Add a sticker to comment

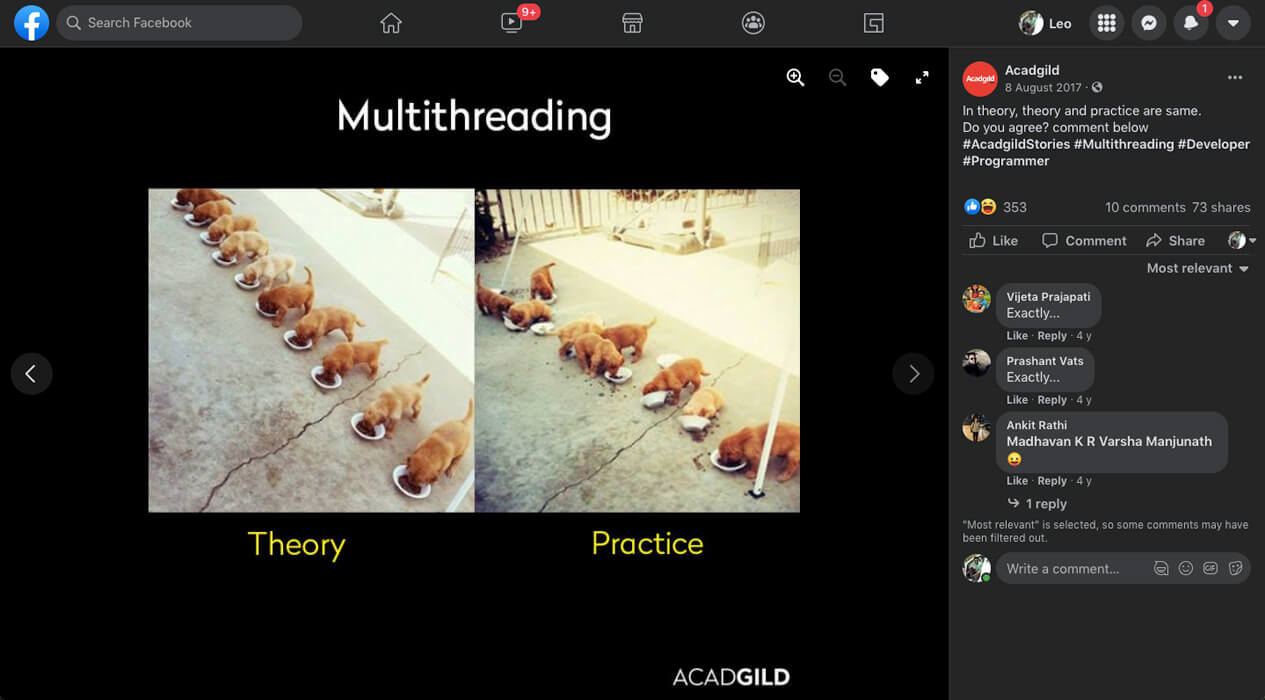(x=1235, y=568)
